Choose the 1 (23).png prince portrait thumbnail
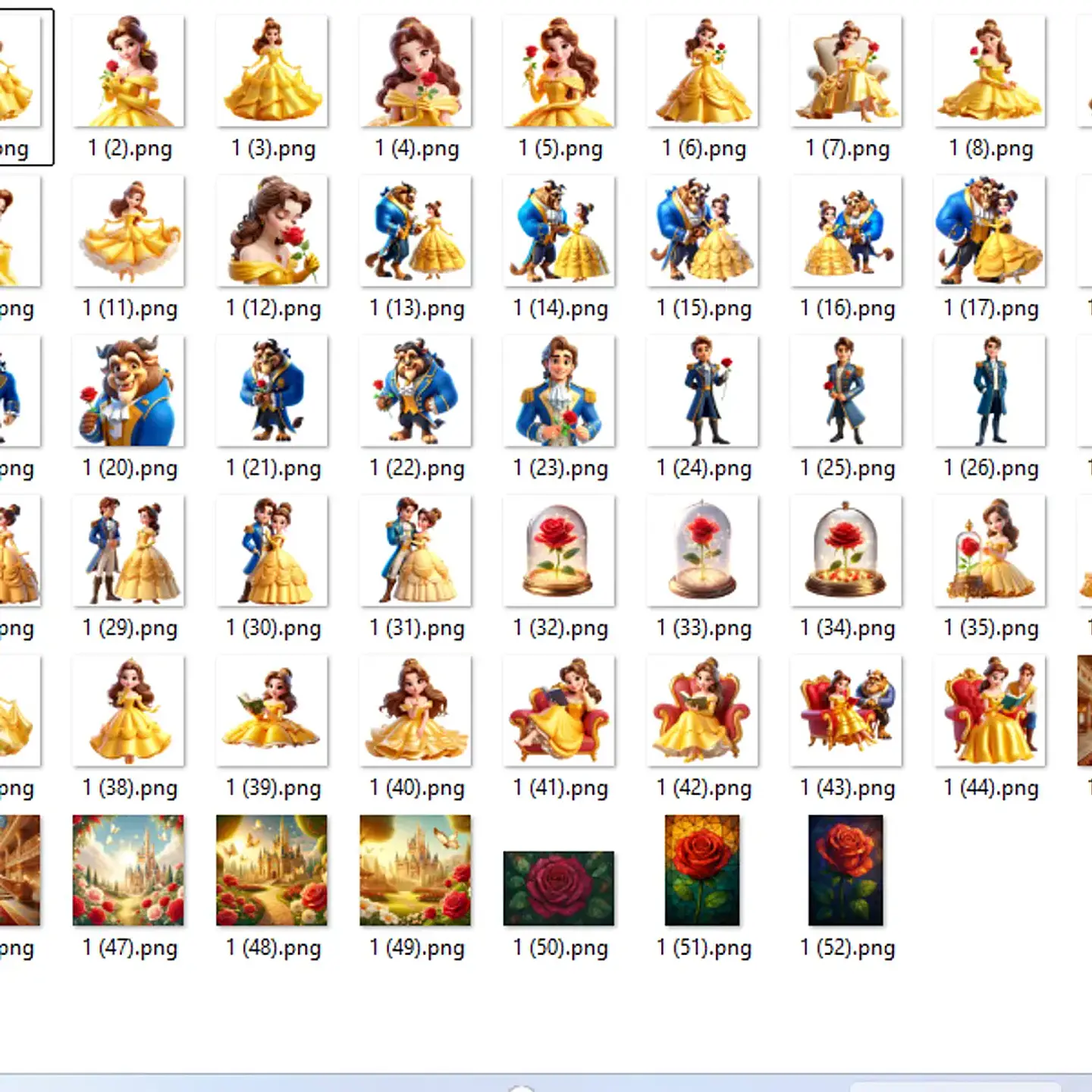 coord(559,391)
